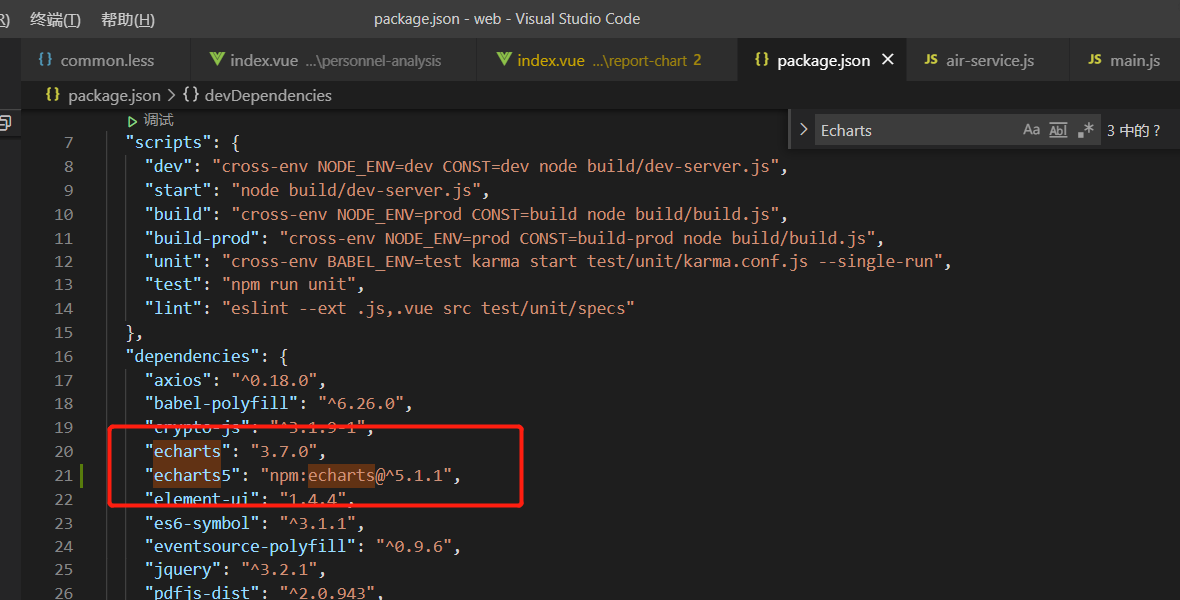Switch to the common.less tab
Image resolution: width=1180 pixels, height=600 pixels.
107,60
